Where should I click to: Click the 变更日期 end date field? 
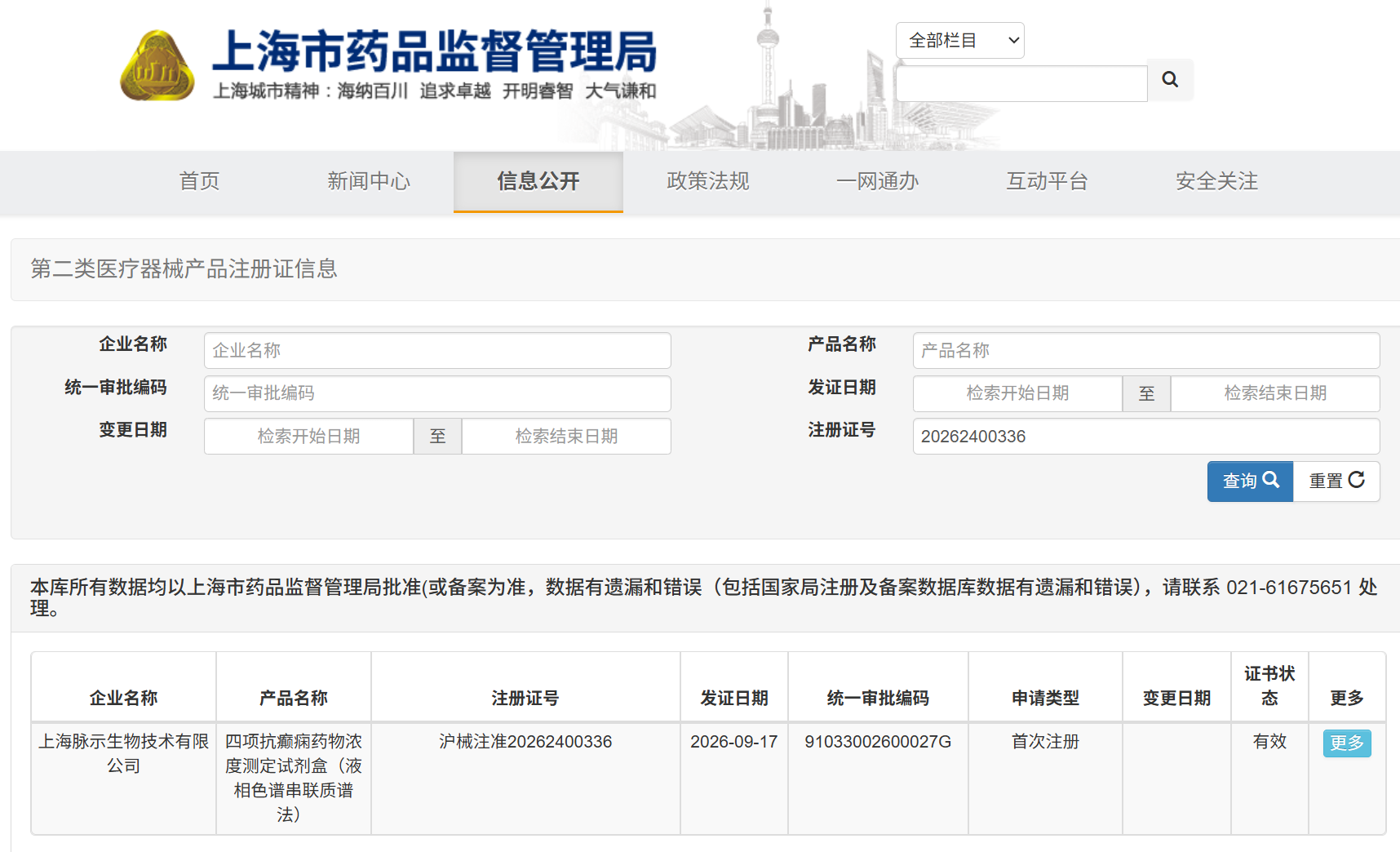(x=566, y=437)
